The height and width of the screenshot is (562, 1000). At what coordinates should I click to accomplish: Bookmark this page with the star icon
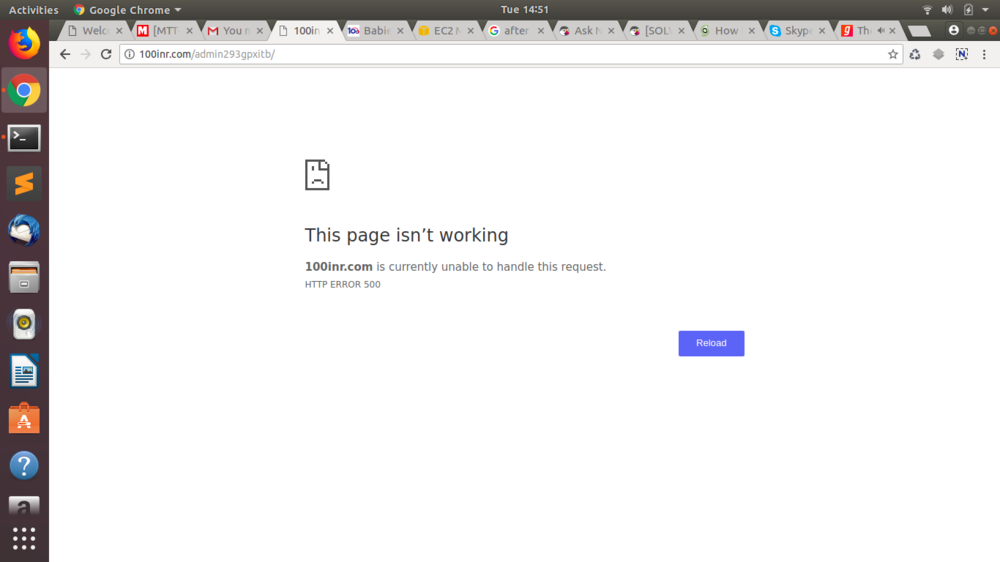893,54
